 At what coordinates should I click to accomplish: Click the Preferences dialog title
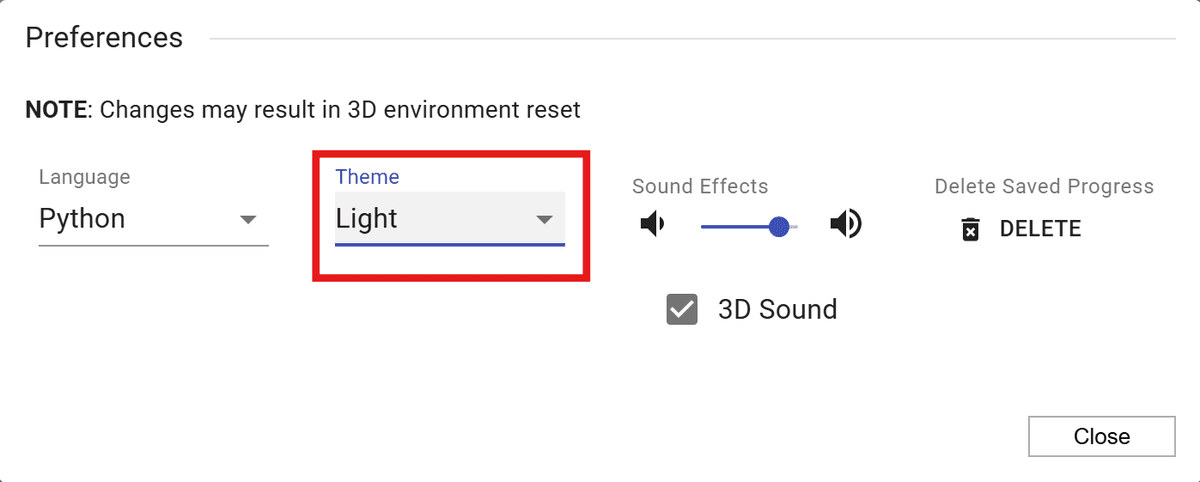click(x=104, y=38)
